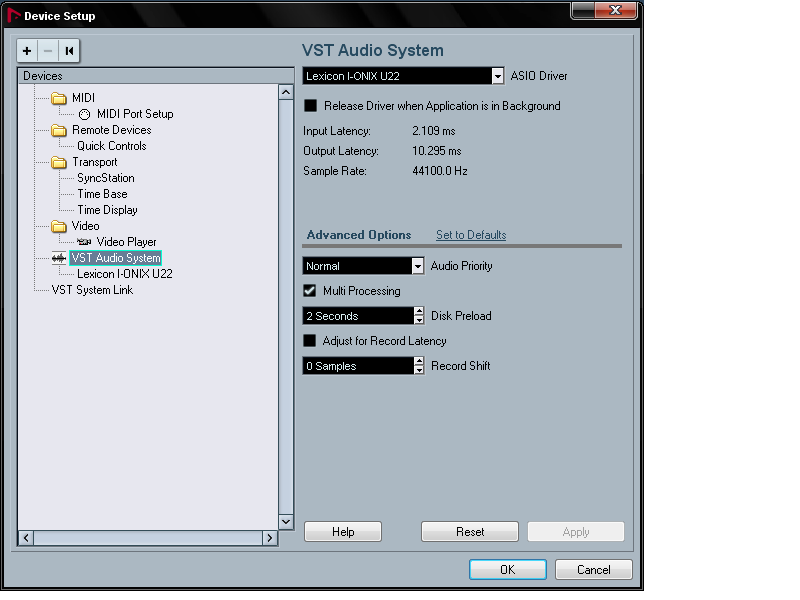Select MIDI Port Setup in device tree
This screenshot has height=600, width=800.
click(135, 114)
